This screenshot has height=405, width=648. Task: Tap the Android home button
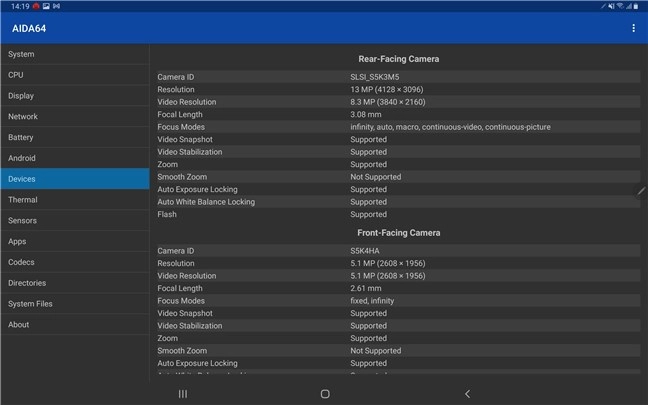pyautogui.click(x=325, y=394)
